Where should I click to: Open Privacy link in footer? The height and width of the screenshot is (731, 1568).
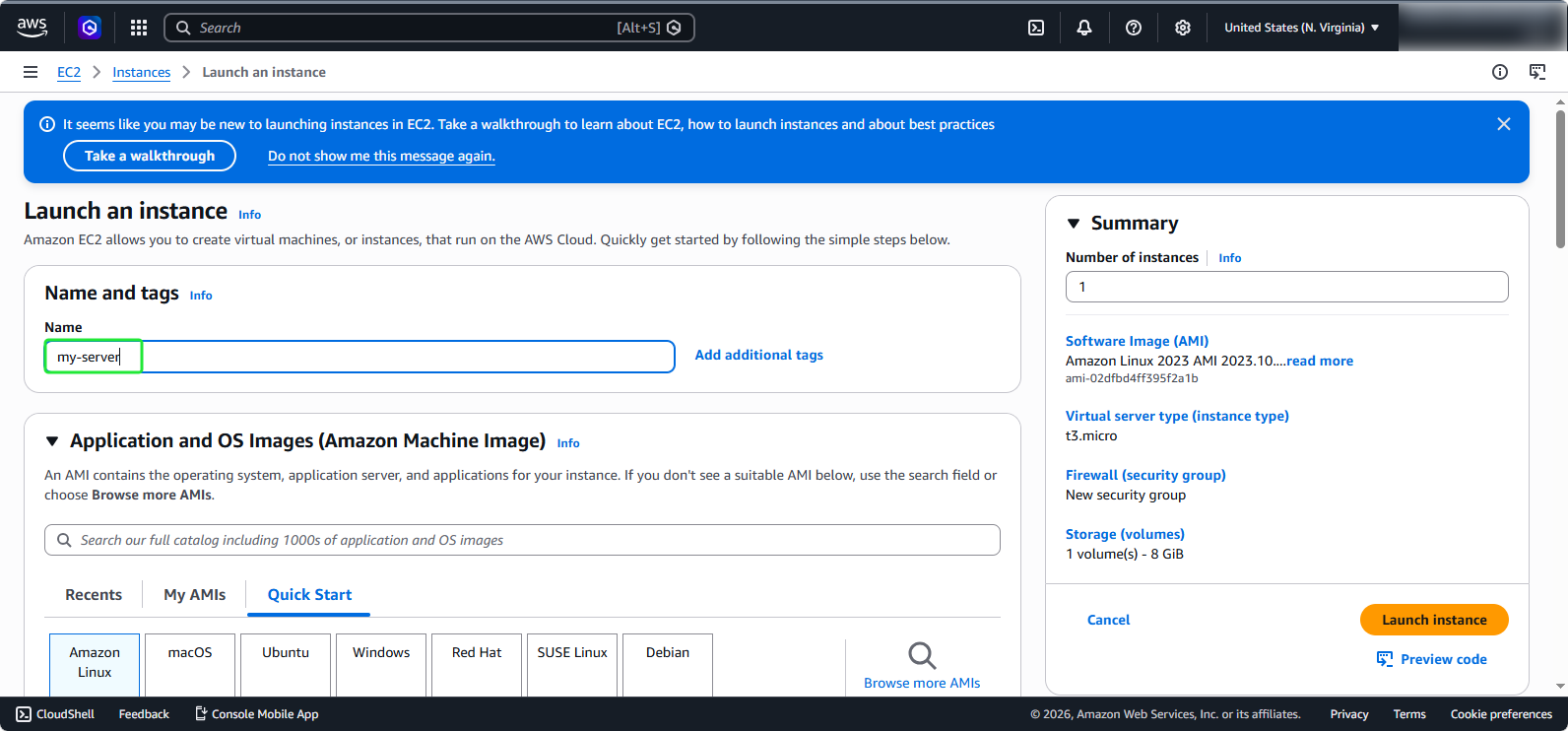click(1349, 714)
